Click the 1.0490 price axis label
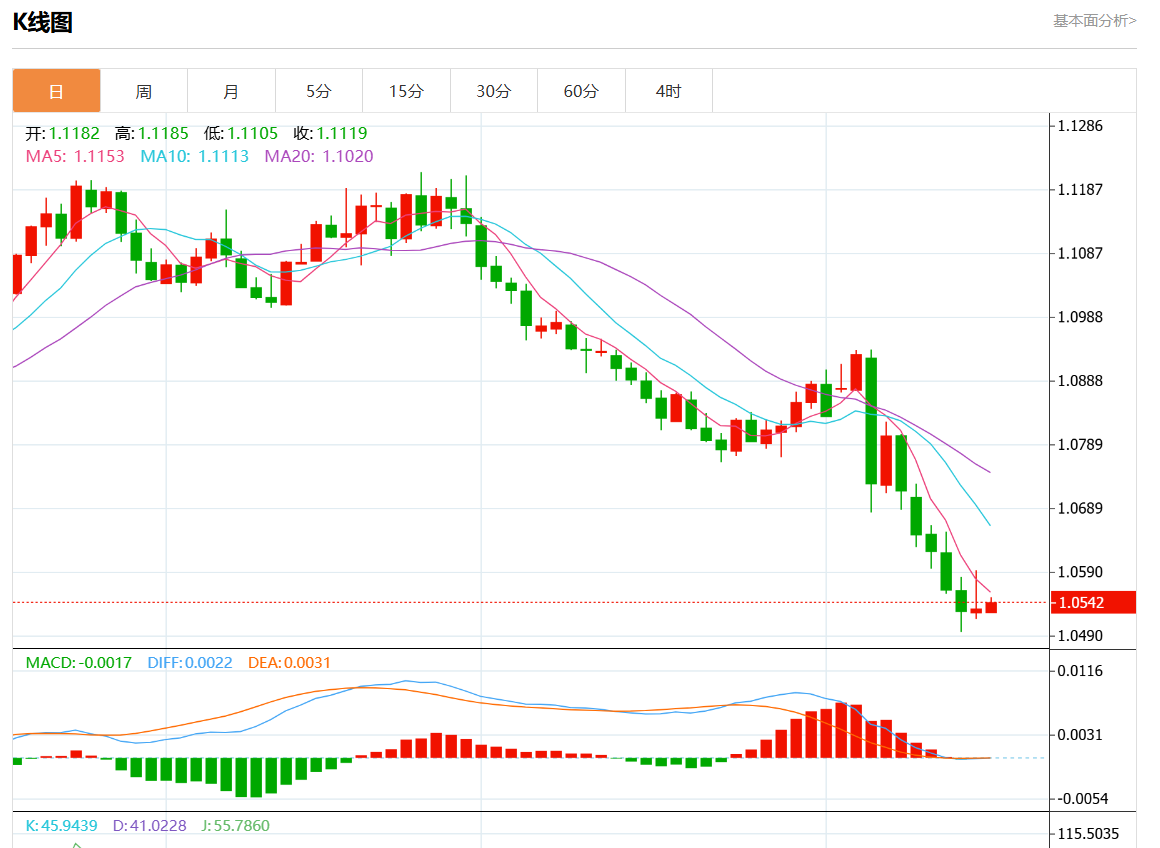 click(x=1080, y=636)
